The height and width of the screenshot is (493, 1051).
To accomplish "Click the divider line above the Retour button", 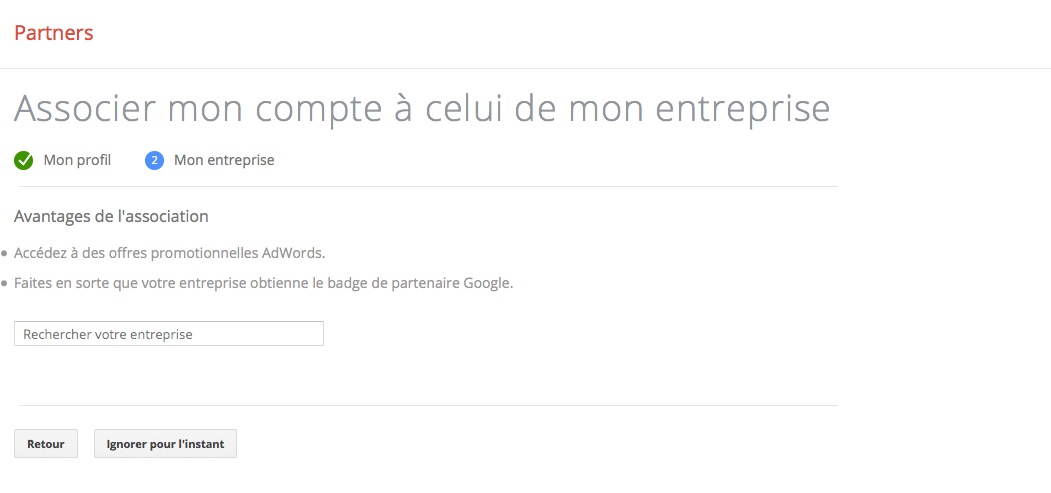I will [426, 405].
